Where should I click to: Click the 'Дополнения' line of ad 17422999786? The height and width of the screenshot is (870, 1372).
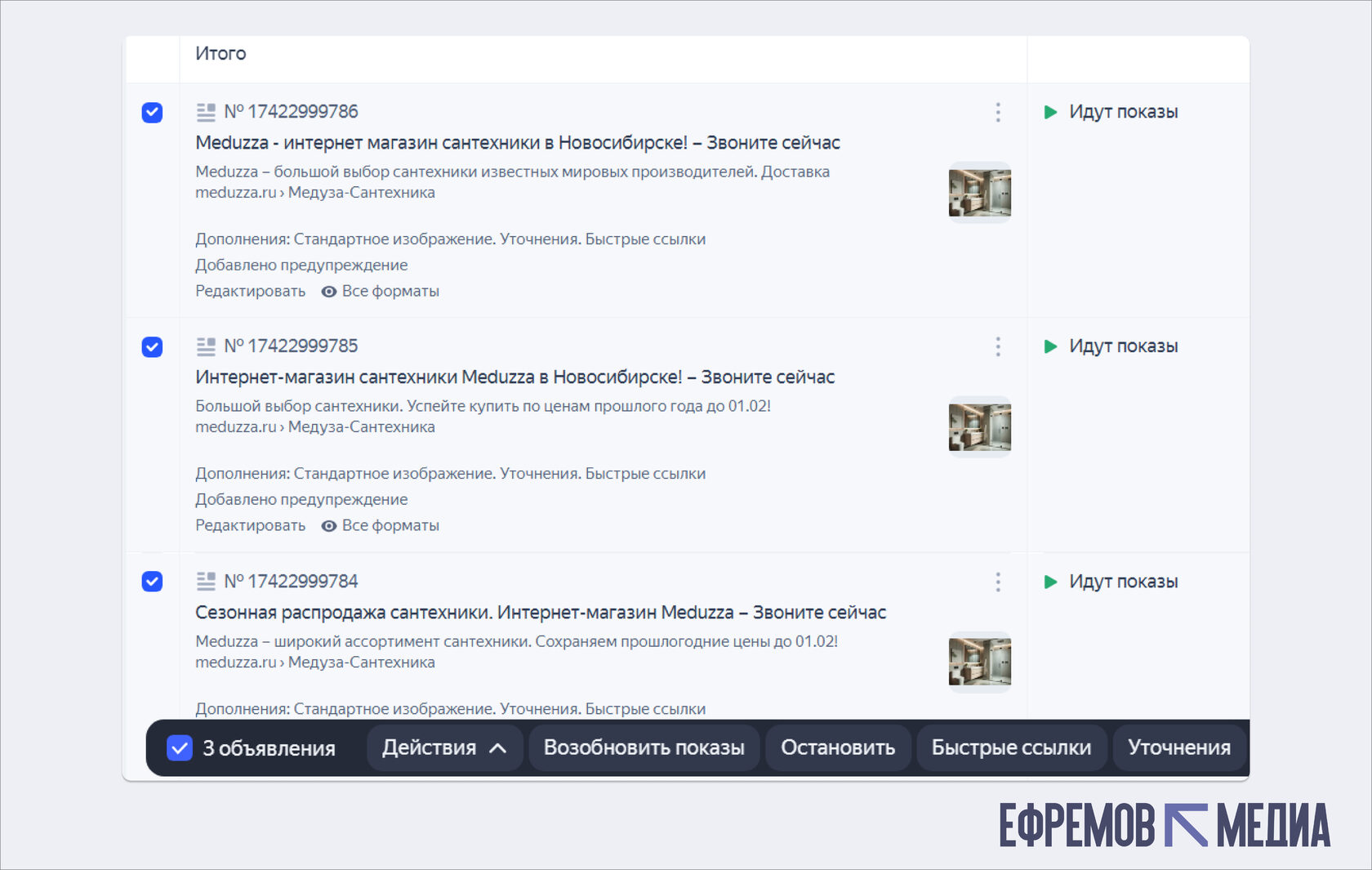point(451,239)
